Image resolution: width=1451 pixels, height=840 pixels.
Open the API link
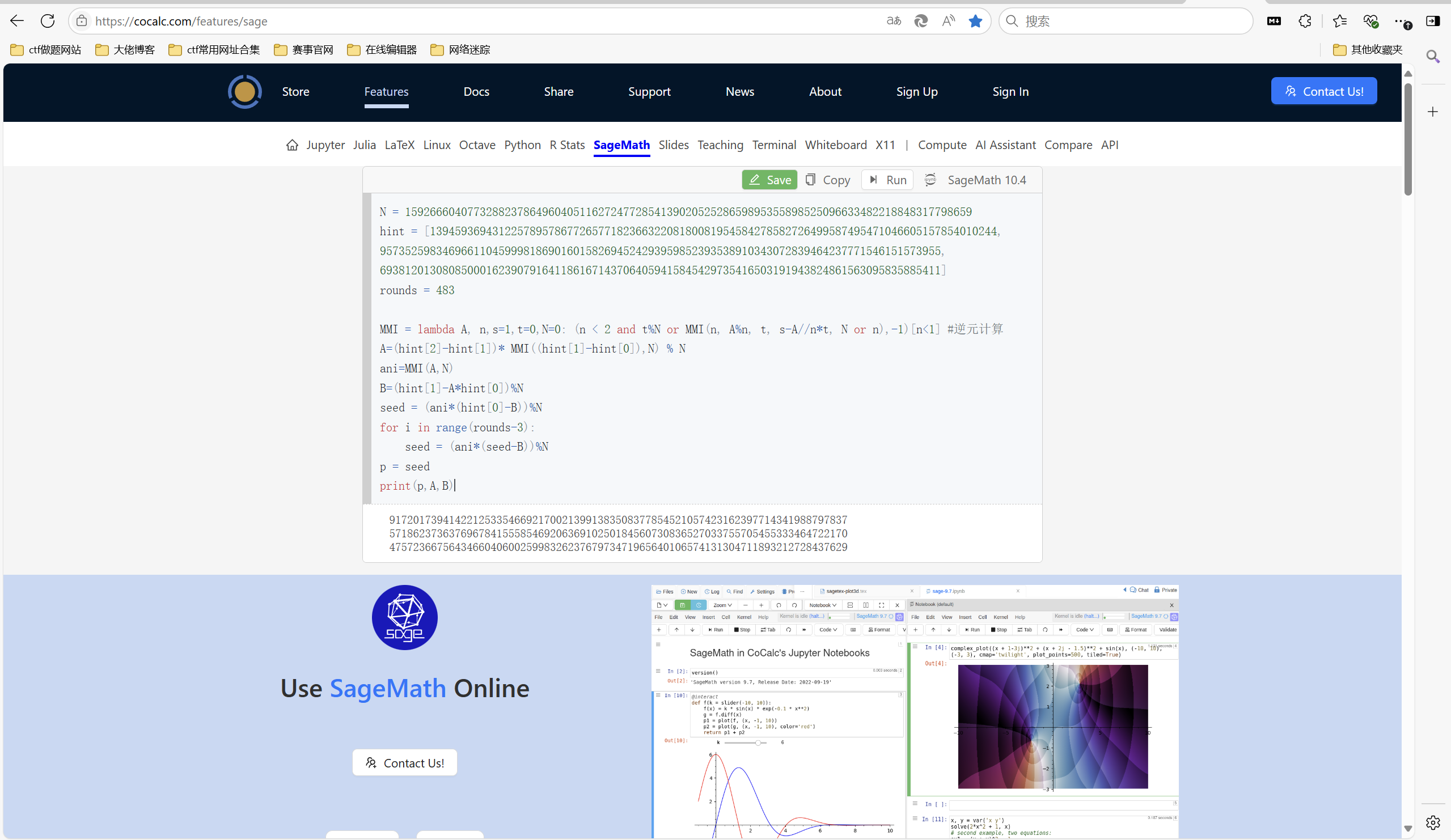pos(1110,145)
